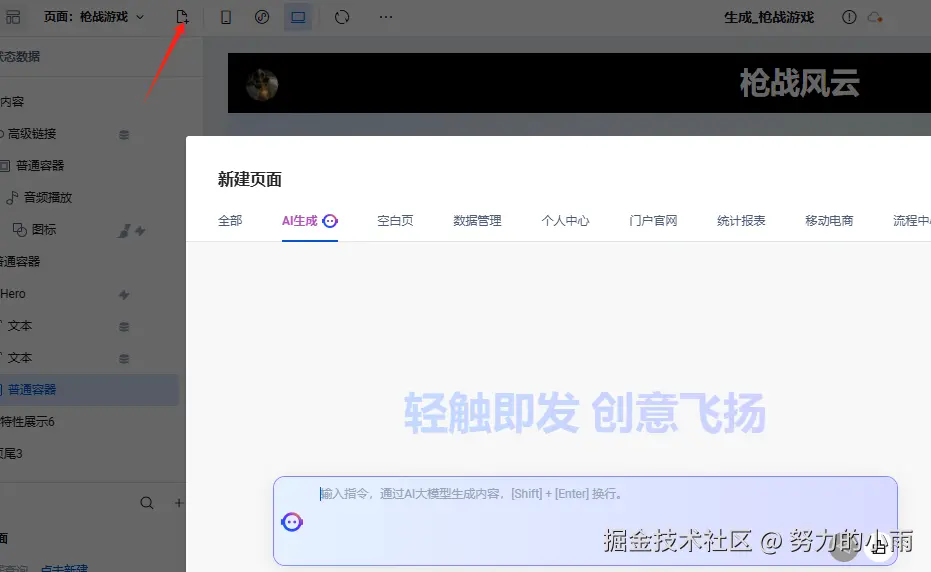Click the new page icon in top toolbar
Viewport: 931px width, 572px height.
(x=182, y=17)
